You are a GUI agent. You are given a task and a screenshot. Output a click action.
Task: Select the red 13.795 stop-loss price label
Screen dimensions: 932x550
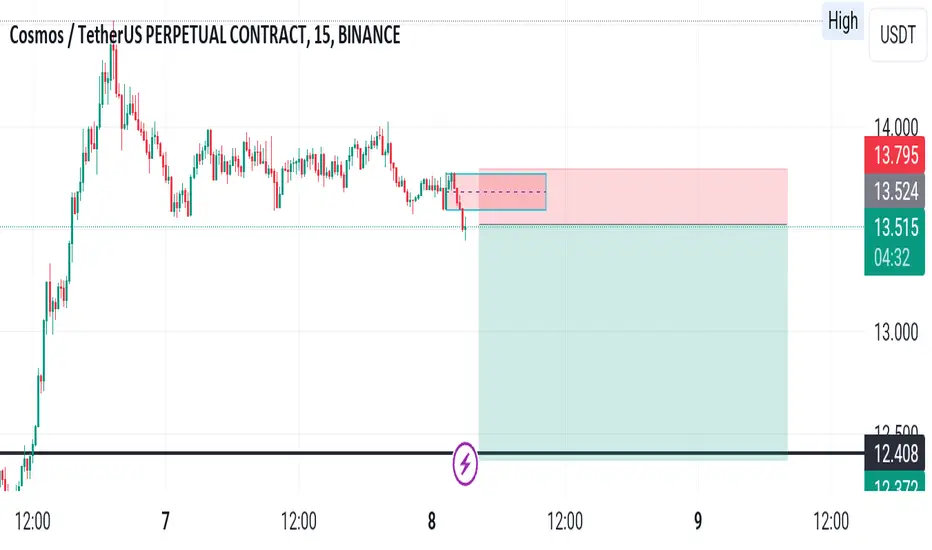tap(895, 155)
